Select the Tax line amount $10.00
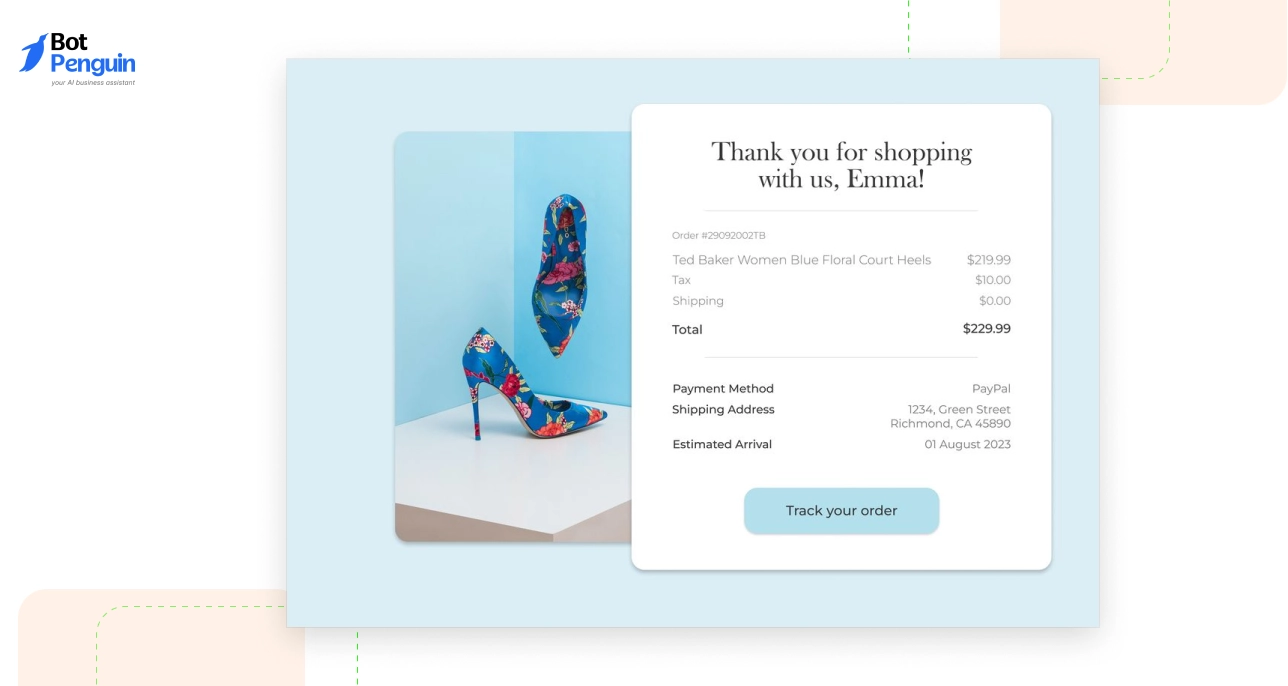The height and width of the screenshot is (686, 1288). (993, 280)
